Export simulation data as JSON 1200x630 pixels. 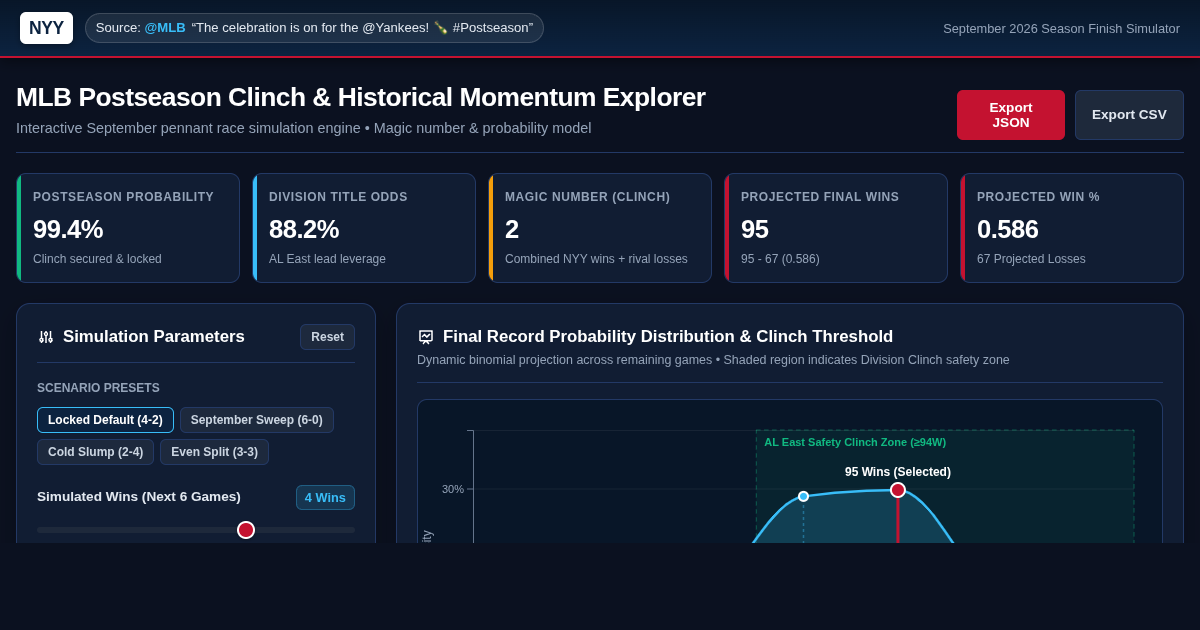(1011, 115)
